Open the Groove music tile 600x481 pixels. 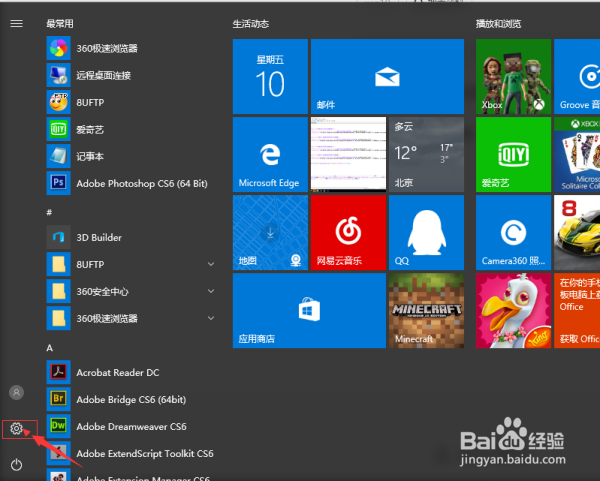(x=577, y=77)
